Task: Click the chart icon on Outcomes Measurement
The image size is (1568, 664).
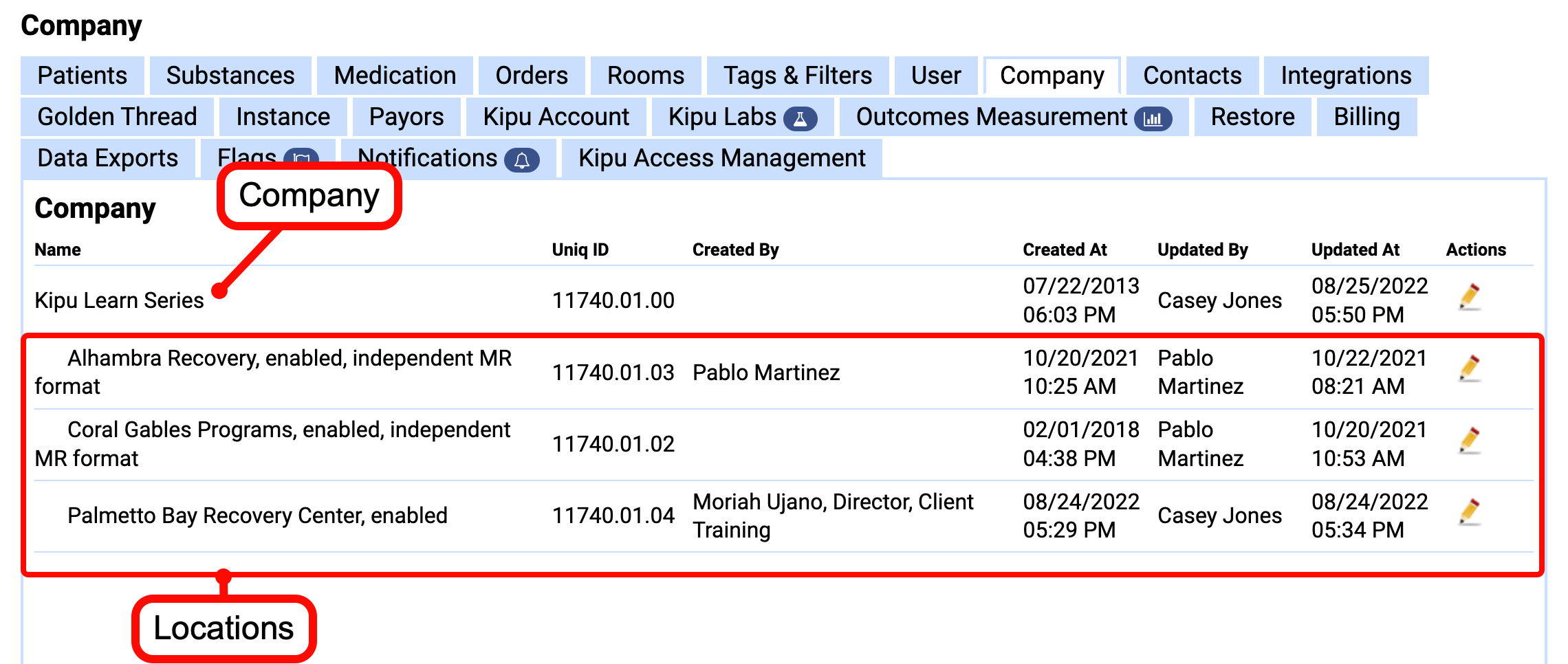Action: click(1153, 119)
